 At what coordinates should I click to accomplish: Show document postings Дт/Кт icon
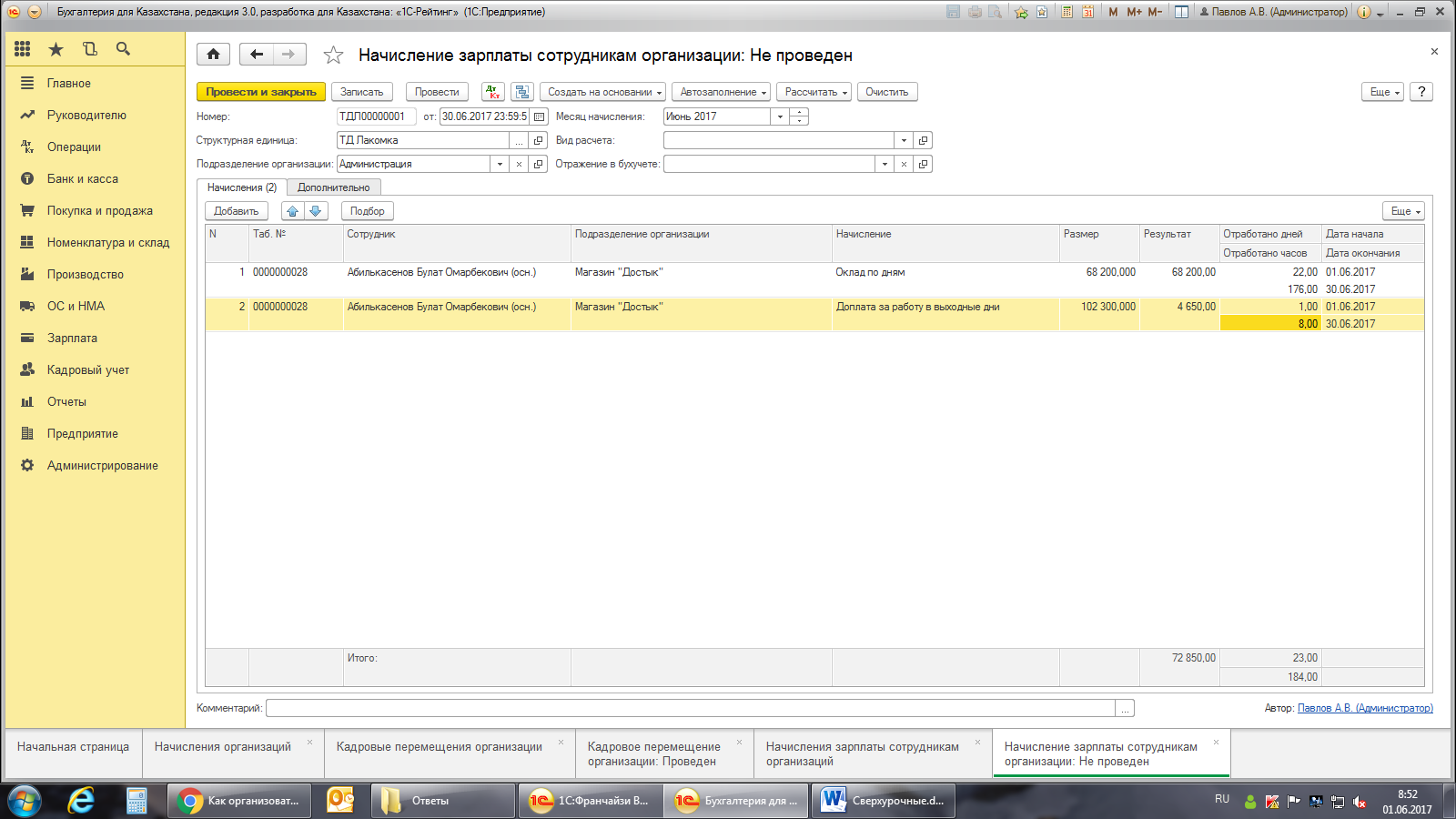(493, 92)
